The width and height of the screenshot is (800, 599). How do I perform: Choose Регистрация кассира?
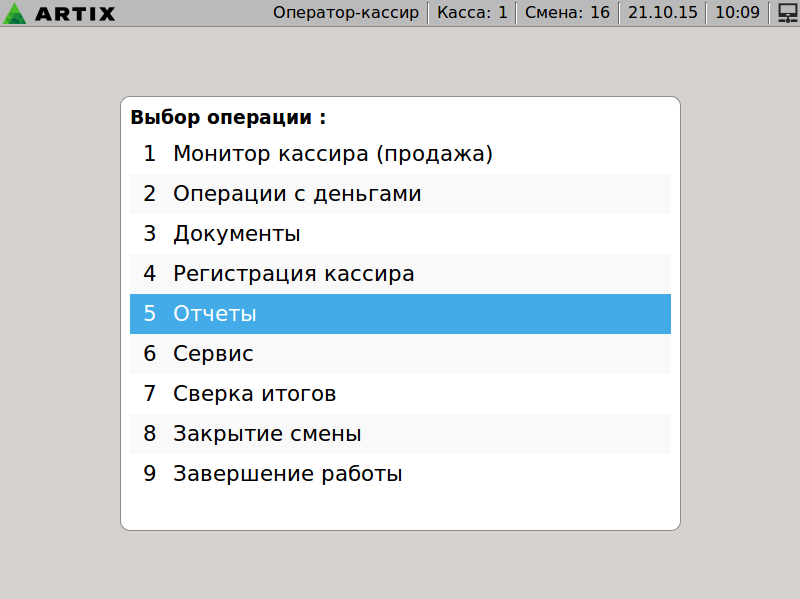click(x=293, y=274)
